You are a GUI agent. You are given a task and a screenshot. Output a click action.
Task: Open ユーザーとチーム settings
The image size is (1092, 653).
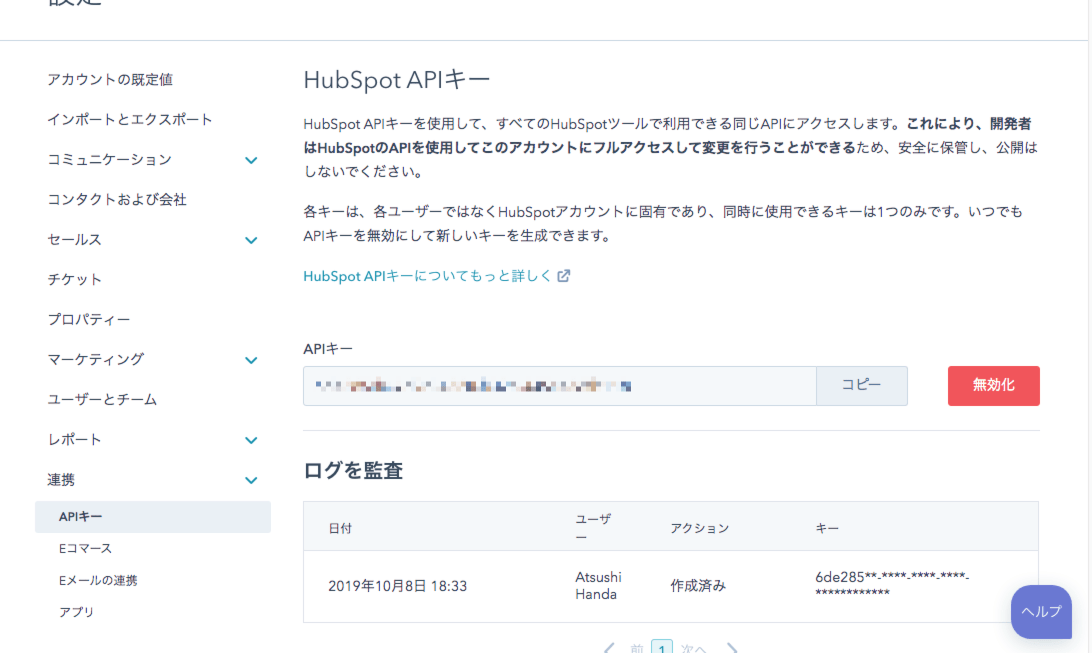coord(102,399)
